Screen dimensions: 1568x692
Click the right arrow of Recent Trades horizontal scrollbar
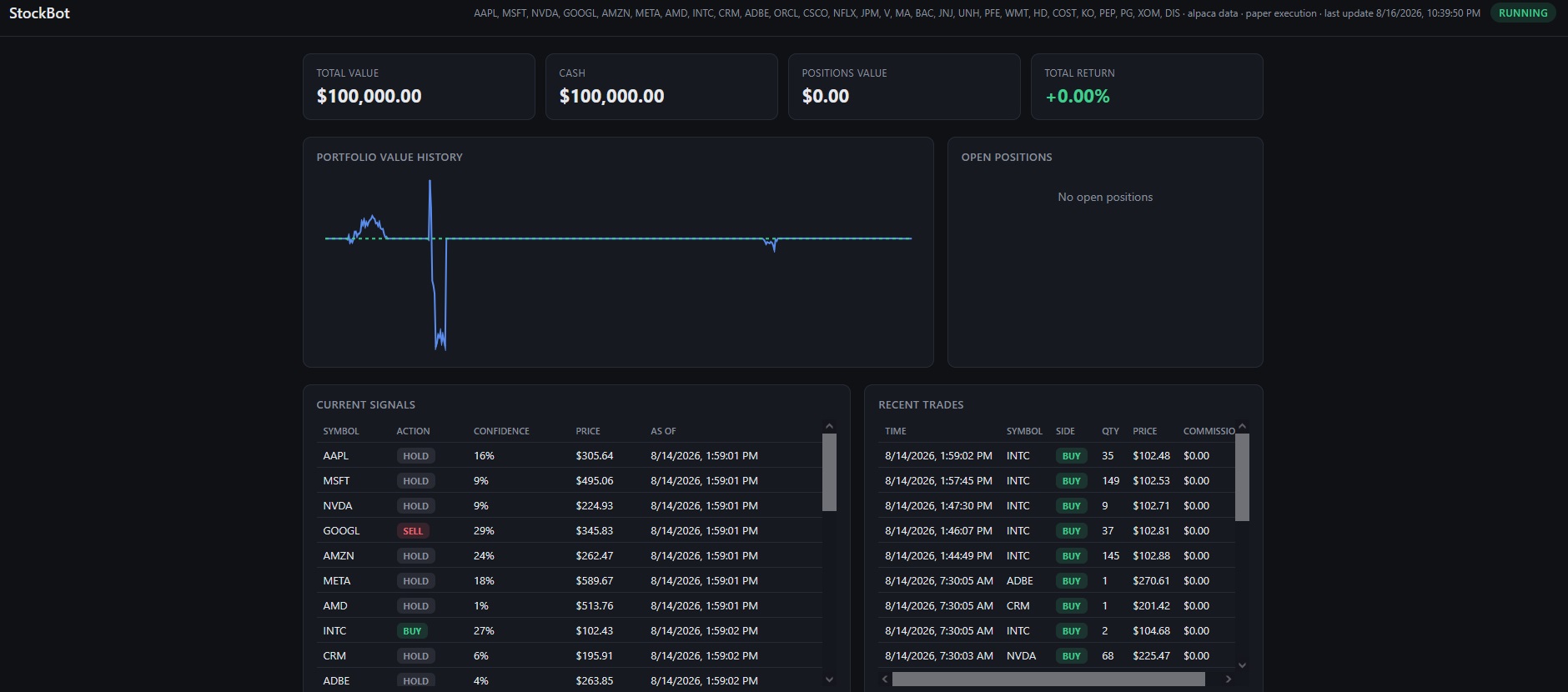1228,679
